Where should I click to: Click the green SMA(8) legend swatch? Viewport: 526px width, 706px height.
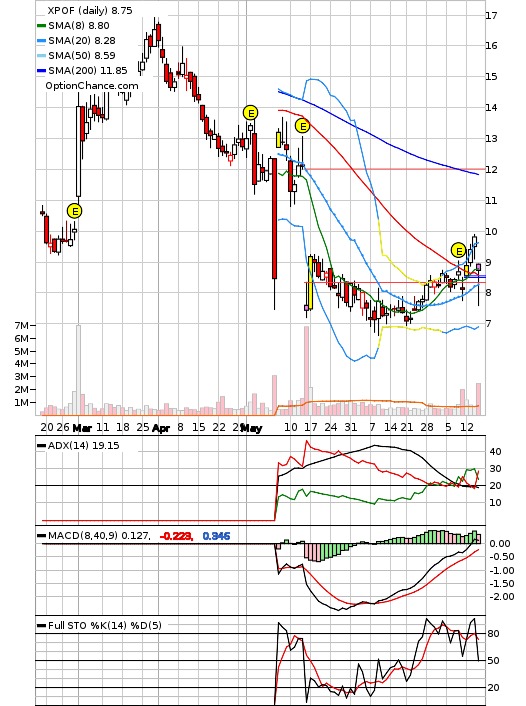pyautogui.click(x=41, y=26)
